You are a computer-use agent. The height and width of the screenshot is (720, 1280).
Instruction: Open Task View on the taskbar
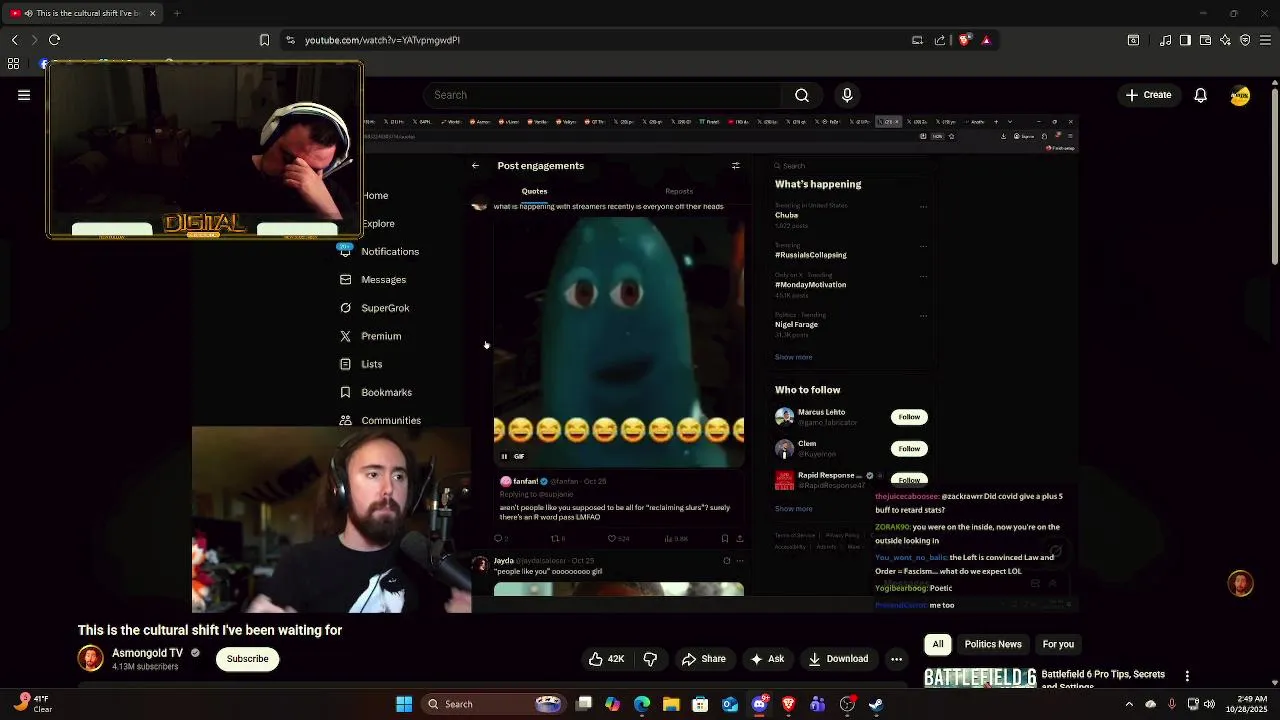click(x=584, y=704)
